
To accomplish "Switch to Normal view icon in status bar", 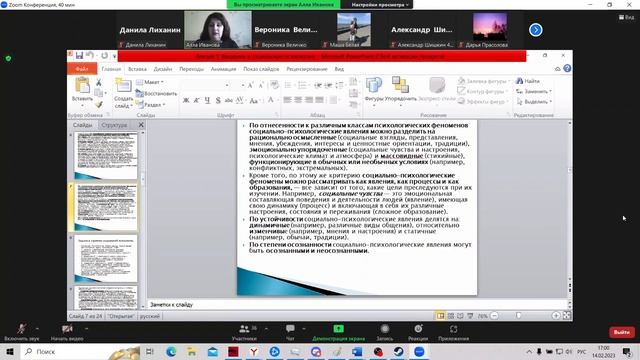I will click(x=440, y=316).
